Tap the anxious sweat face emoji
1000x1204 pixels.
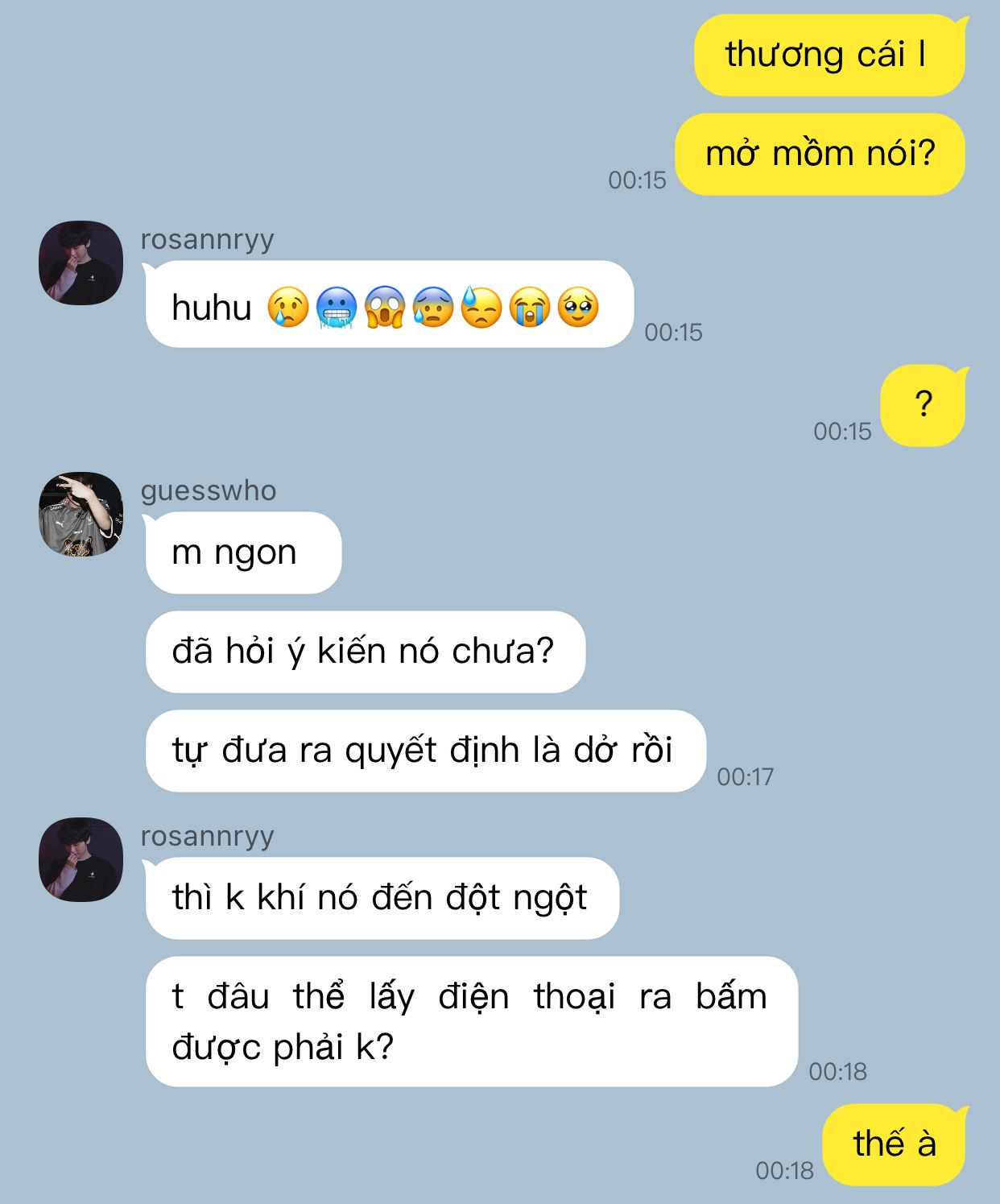(x=433, y=307)
